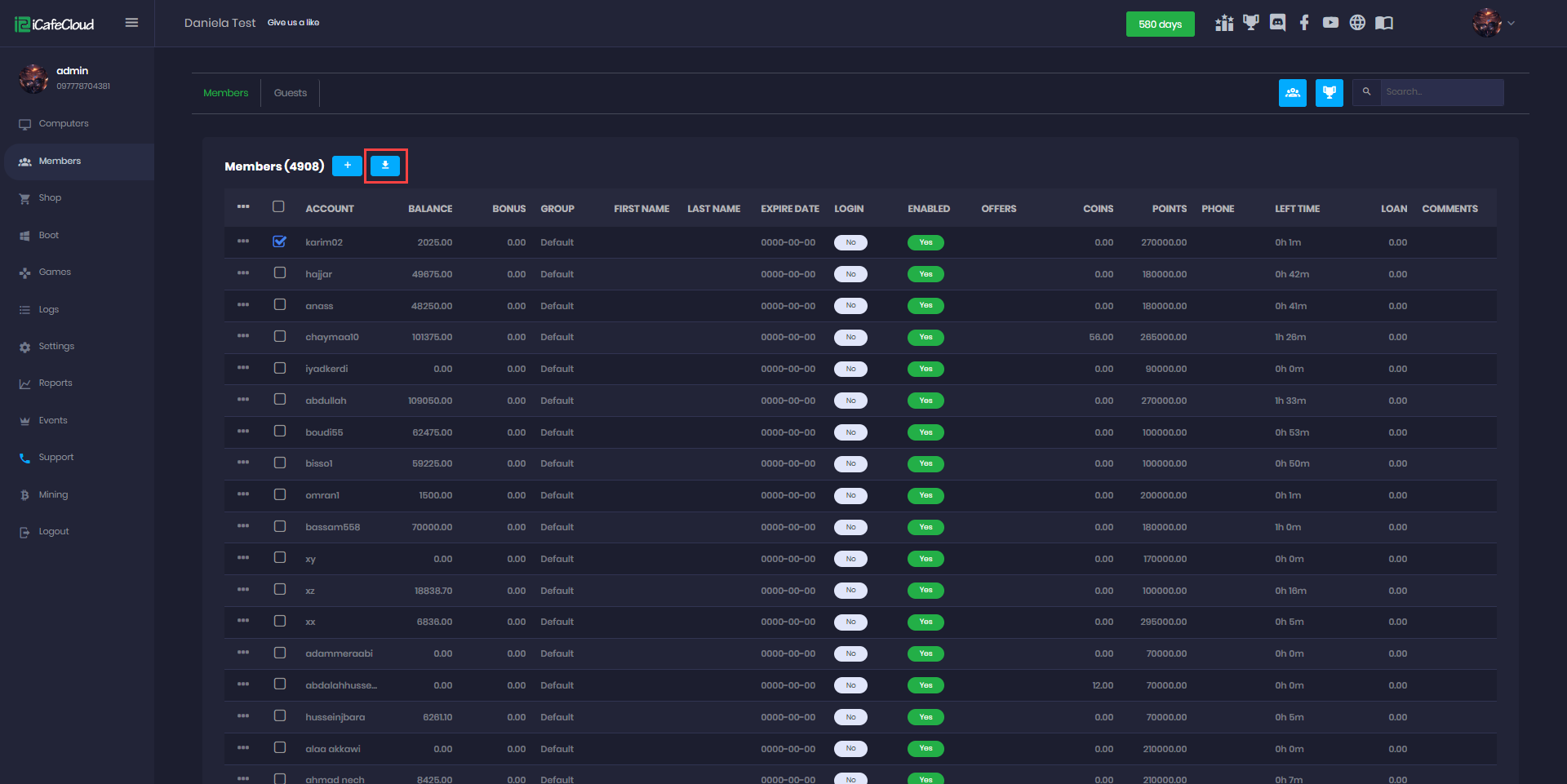Open the YouTube icon in header

pos(1330,23)
